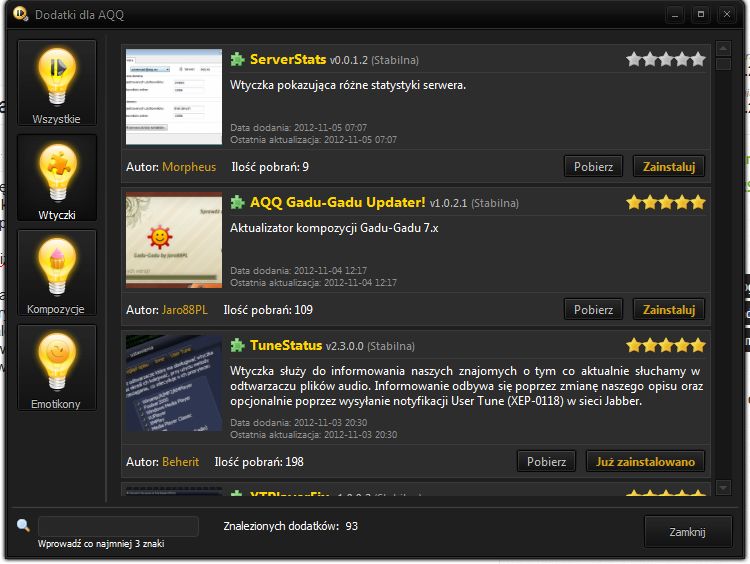Click the 'Znalezionych dodatków: 93' count text

point(290,526)
